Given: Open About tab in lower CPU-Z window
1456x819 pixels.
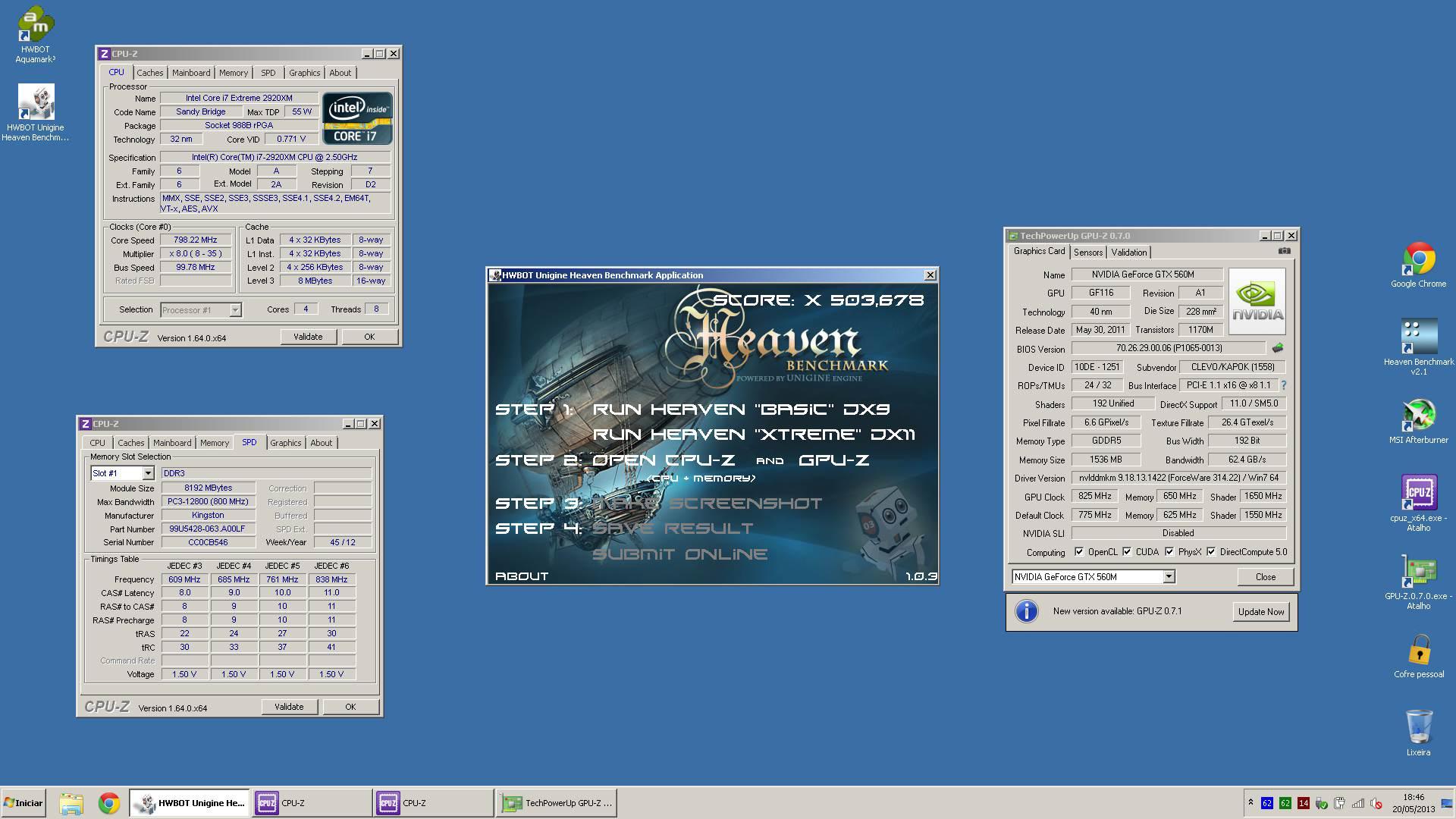Looking at the screenshot, I should tap(321, 443).
